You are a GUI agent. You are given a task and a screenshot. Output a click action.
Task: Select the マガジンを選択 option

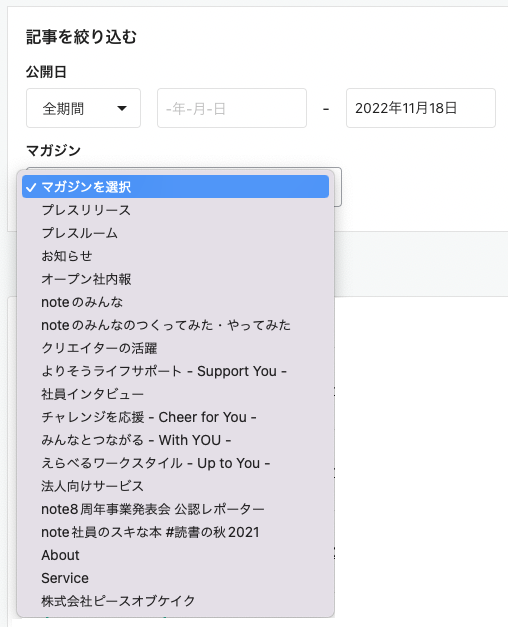[x=175, y=186]
